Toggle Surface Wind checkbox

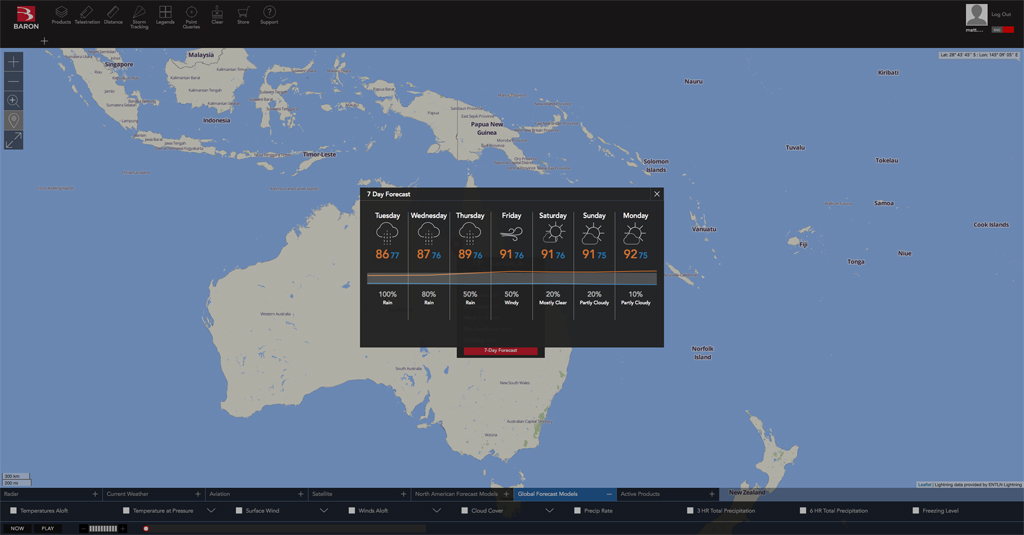(x=239, y=511)
